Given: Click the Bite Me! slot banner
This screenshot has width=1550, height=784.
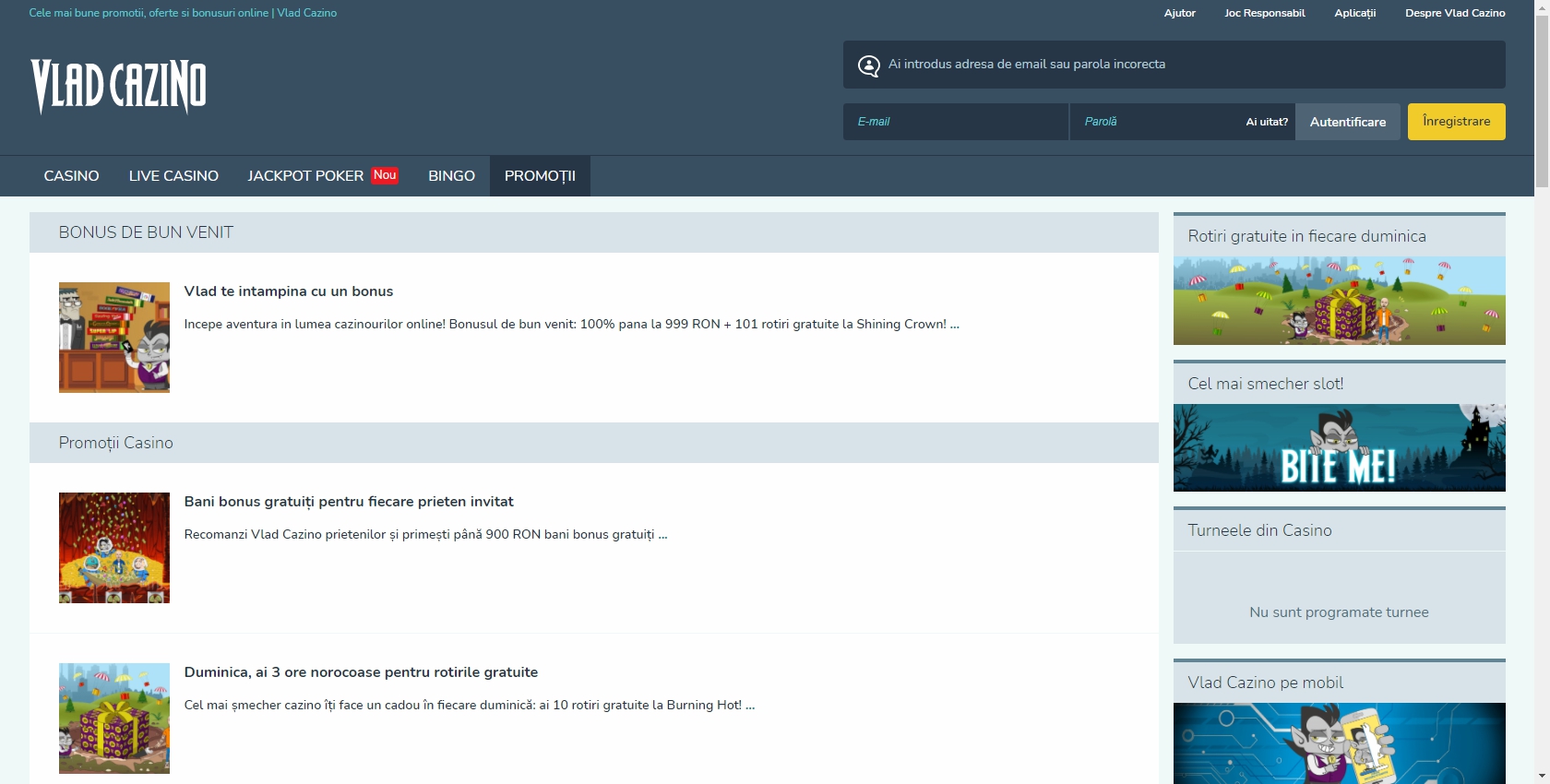Looking at the screenshot, I should tap(1339, 447).
